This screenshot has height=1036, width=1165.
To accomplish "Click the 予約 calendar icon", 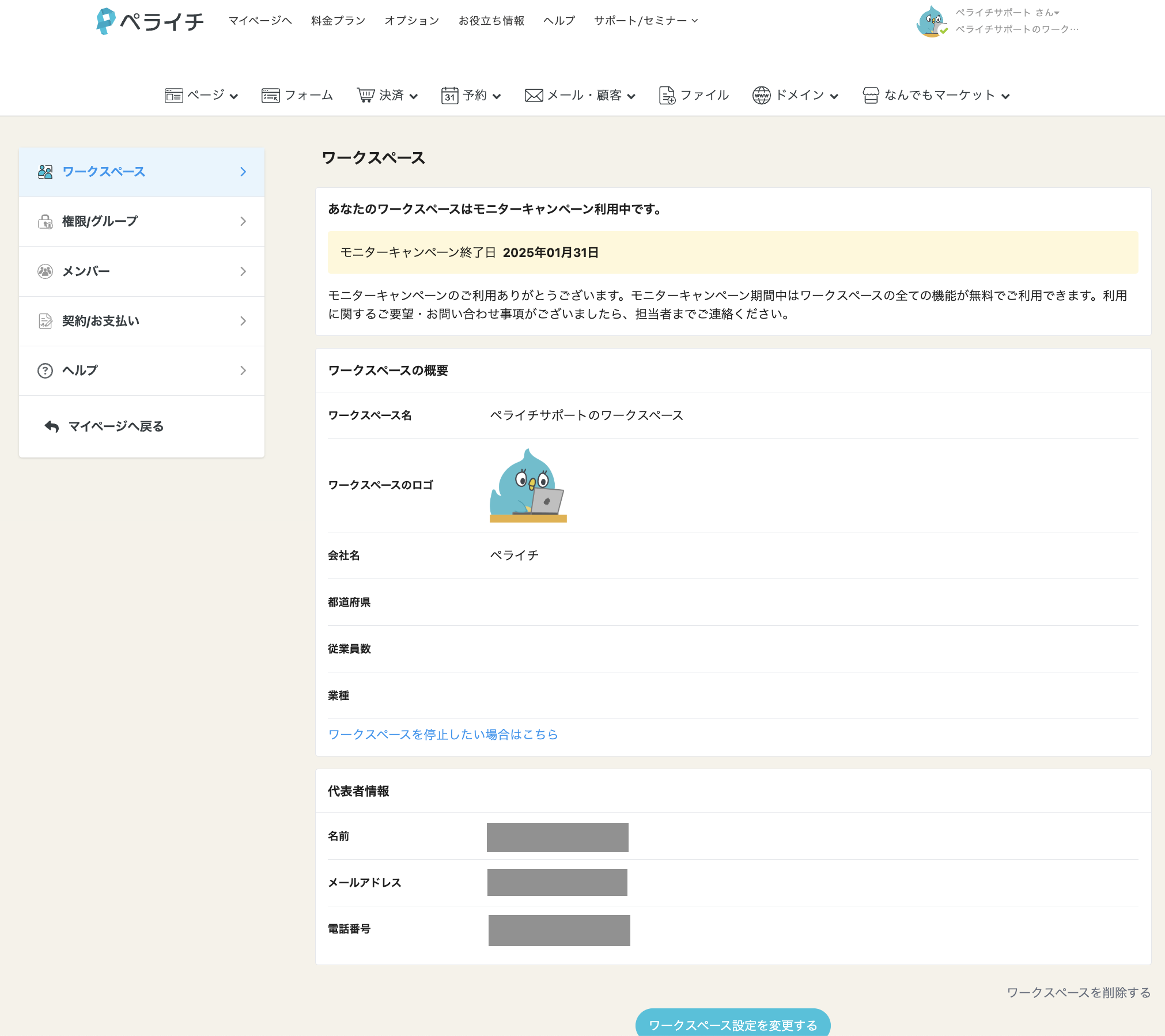I will [449, 95].
